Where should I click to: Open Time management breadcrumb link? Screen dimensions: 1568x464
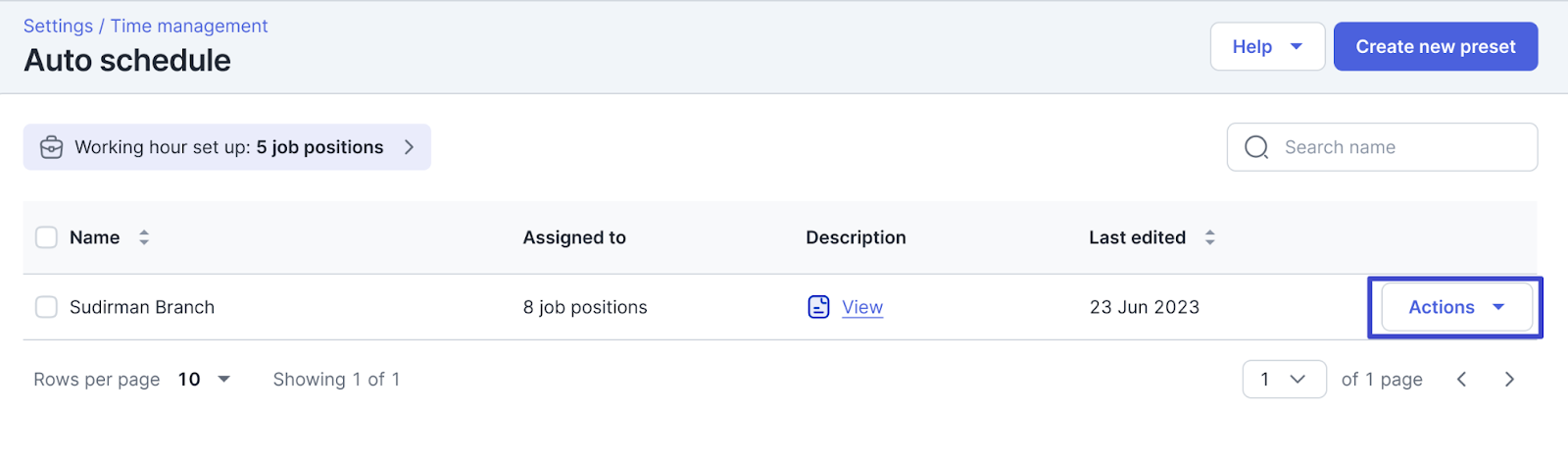(x=188, y=26)
